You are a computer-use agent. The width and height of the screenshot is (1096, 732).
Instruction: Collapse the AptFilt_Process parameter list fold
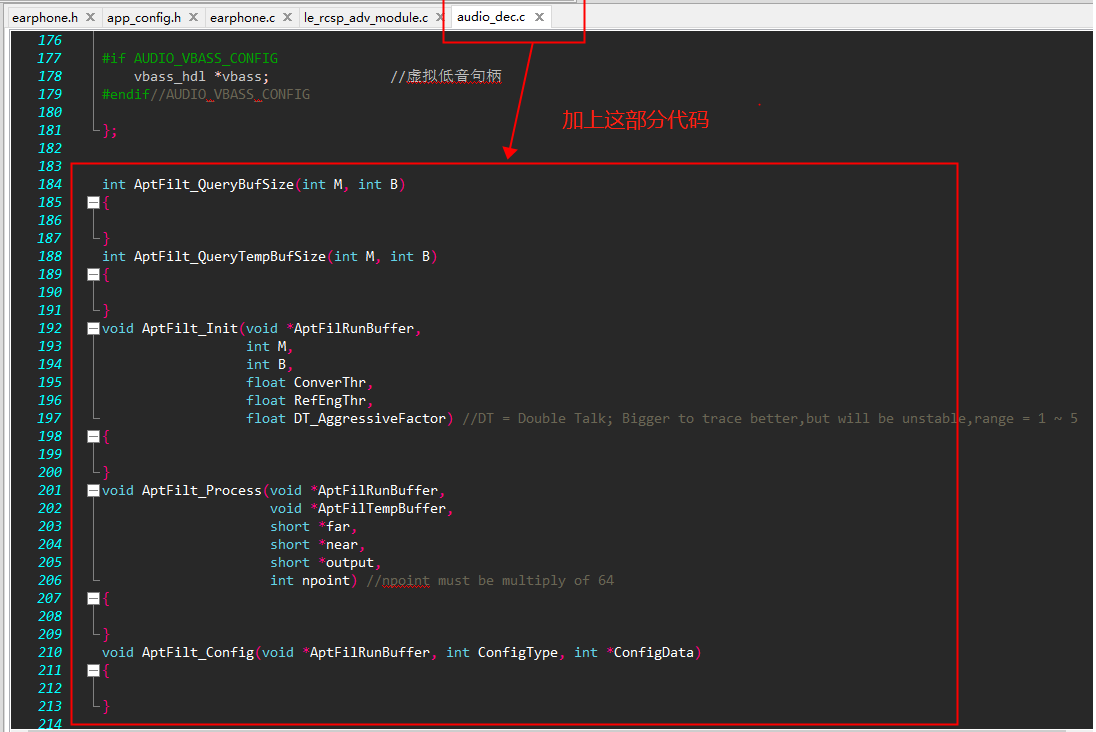pyautogui.click(x=93, y=491)
